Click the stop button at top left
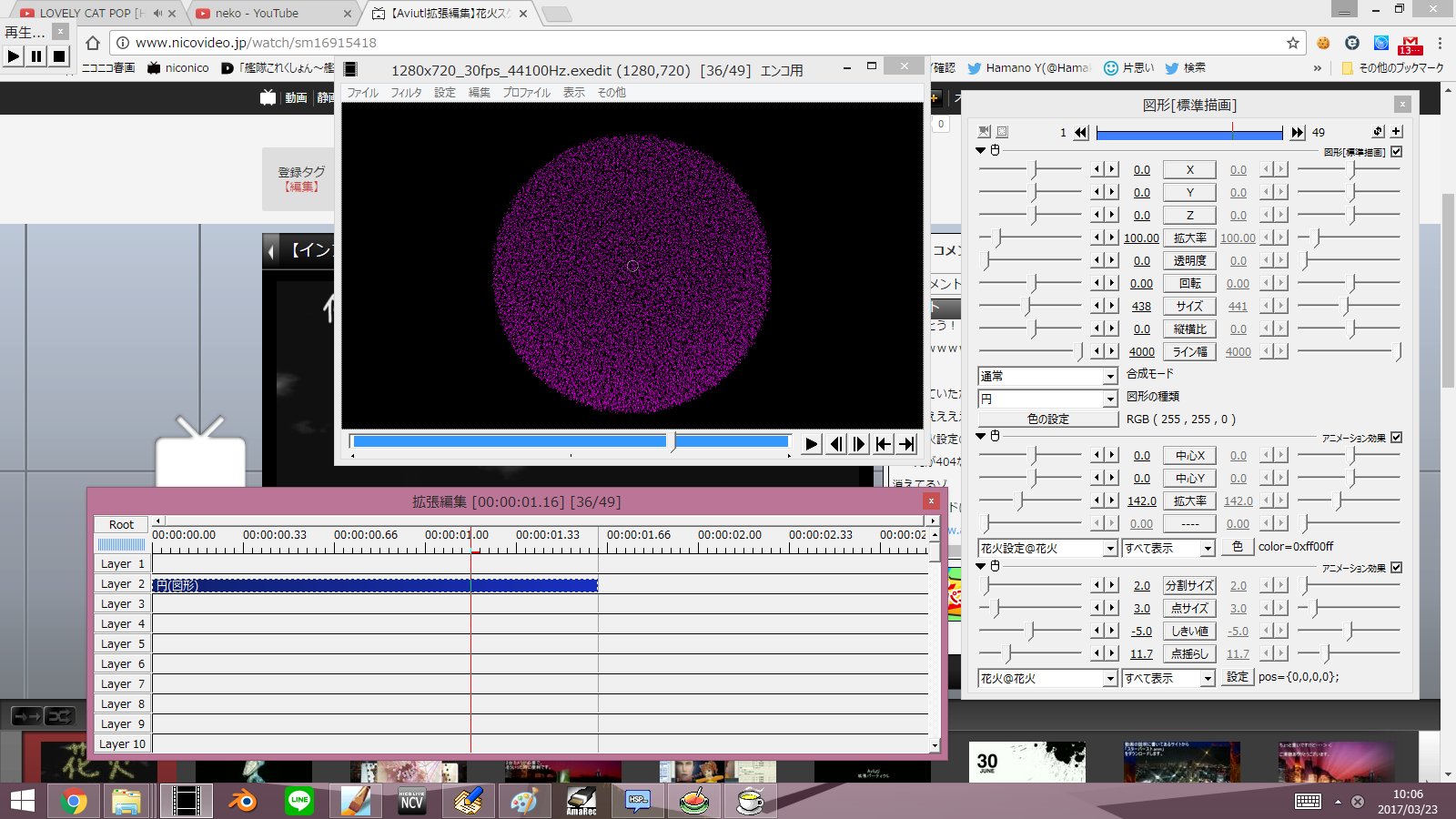1456x819 pixels. (x=59, y=56)
